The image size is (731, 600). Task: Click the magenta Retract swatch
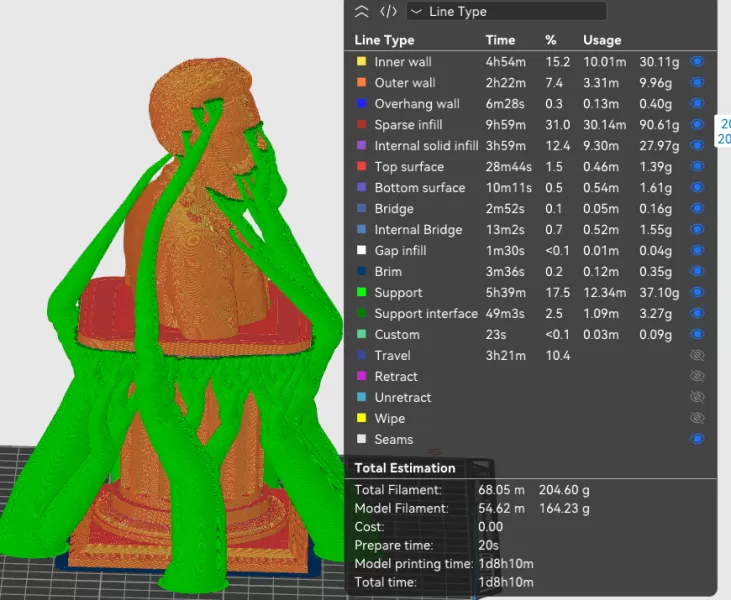(361, 376)
